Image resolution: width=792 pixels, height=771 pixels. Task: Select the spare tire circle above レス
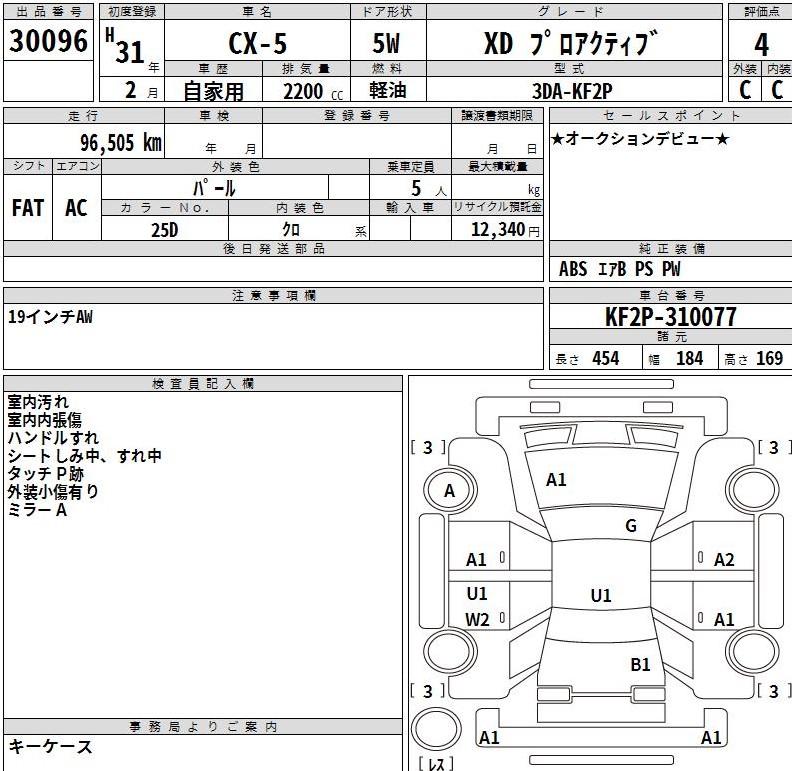pyautogui.click(x=436, y=730)
